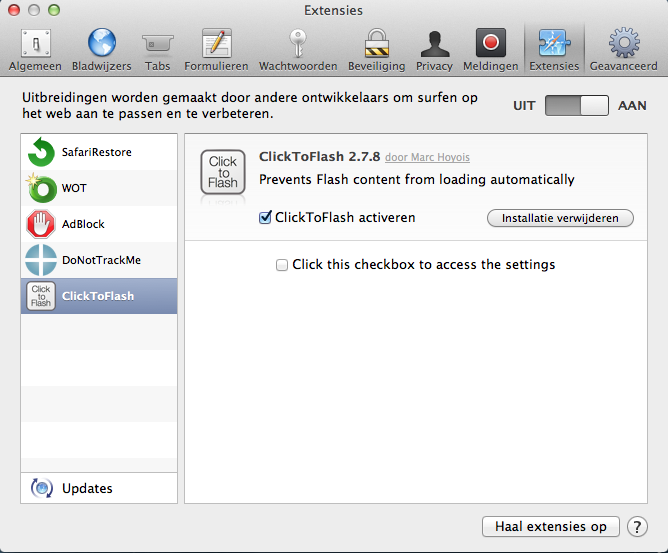Open the door Marc Hoyois link
This screenshot has width=668, height=554.
(x=427, y=157)
